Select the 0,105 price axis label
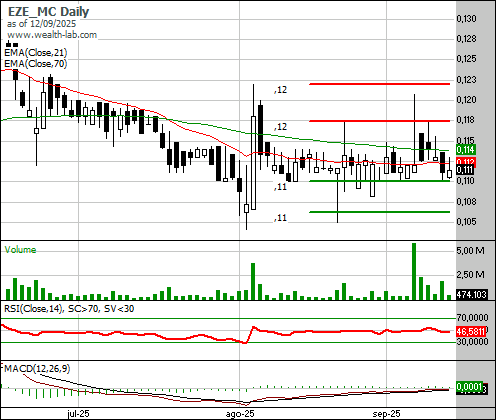The image size is (496, 420). pyautogui.click(x=467, y=222)
